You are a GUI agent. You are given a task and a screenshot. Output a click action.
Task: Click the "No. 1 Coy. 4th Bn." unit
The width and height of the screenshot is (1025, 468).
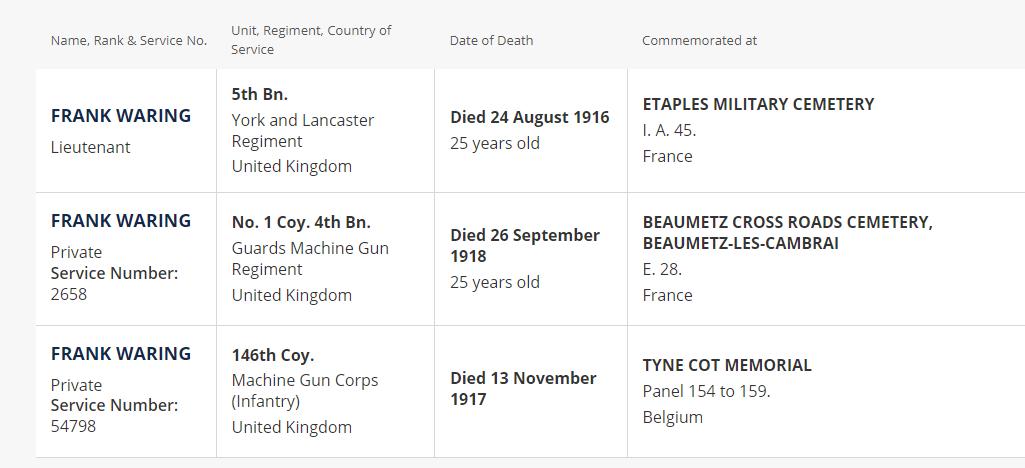(300, 222)
